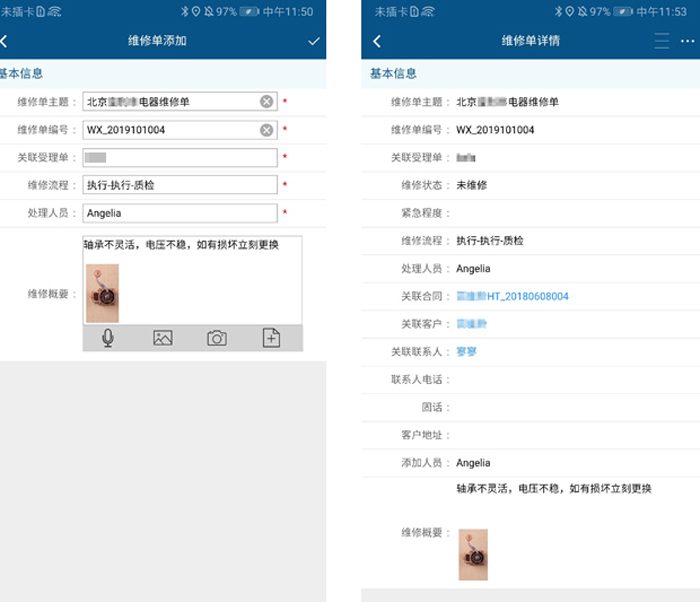
Task: Tap the image thumbnail in the 维修概要 editor
Action: tap(102, 293)
